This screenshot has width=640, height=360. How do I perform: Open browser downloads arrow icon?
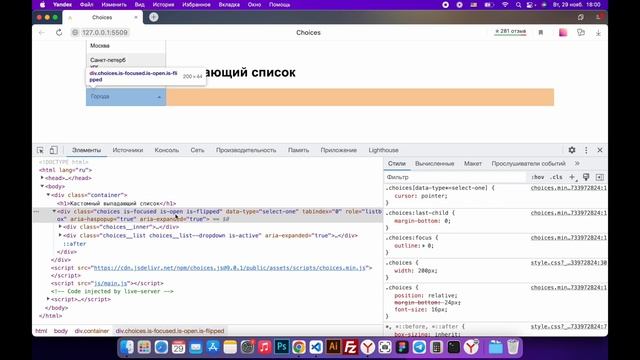pyautogui.click(x=598, y=33)
